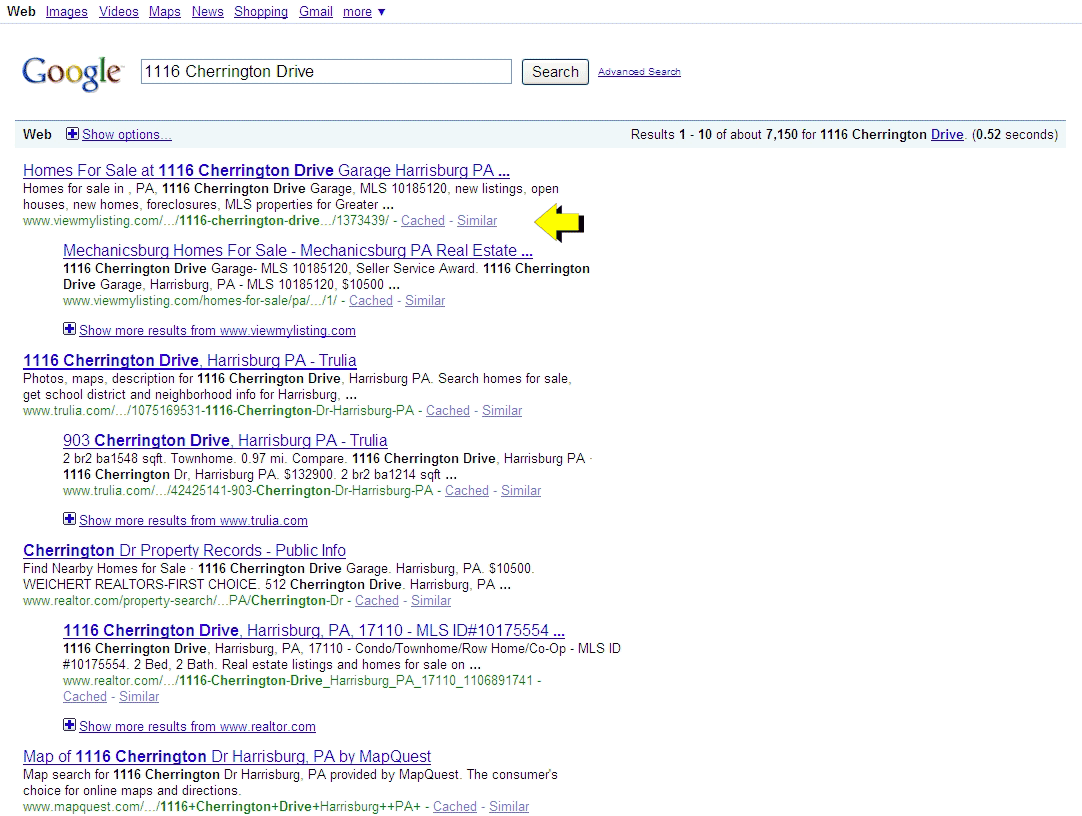The width and height of the screenshot is (1082, 816).
Task: Open '903 Cherrington Drive' Trulia result
Action: coord(225,440)
